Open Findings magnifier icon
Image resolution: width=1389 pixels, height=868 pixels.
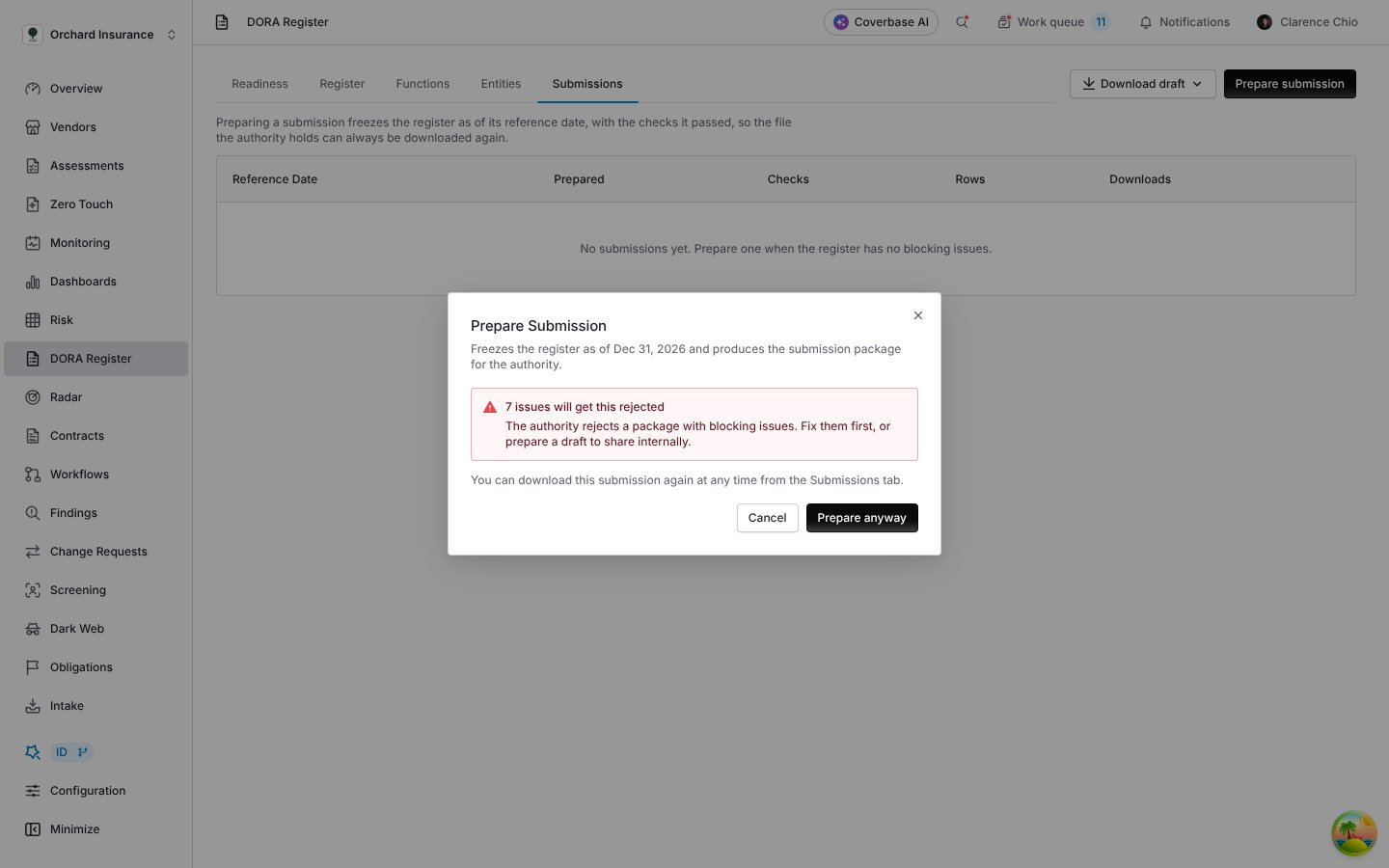33,513
